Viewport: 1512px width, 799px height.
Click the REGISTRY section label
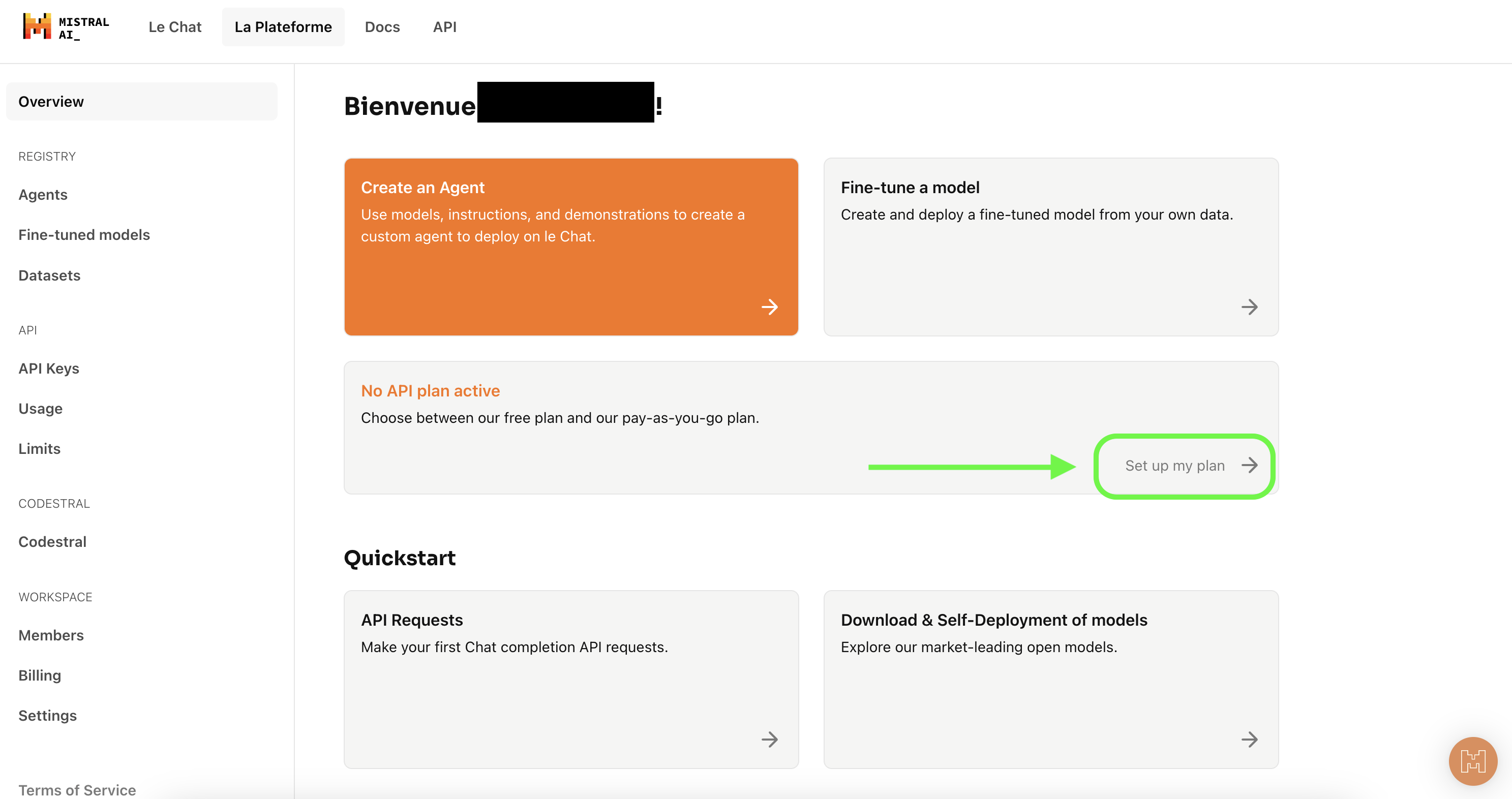pyautogui.click(x=47, y=157)
